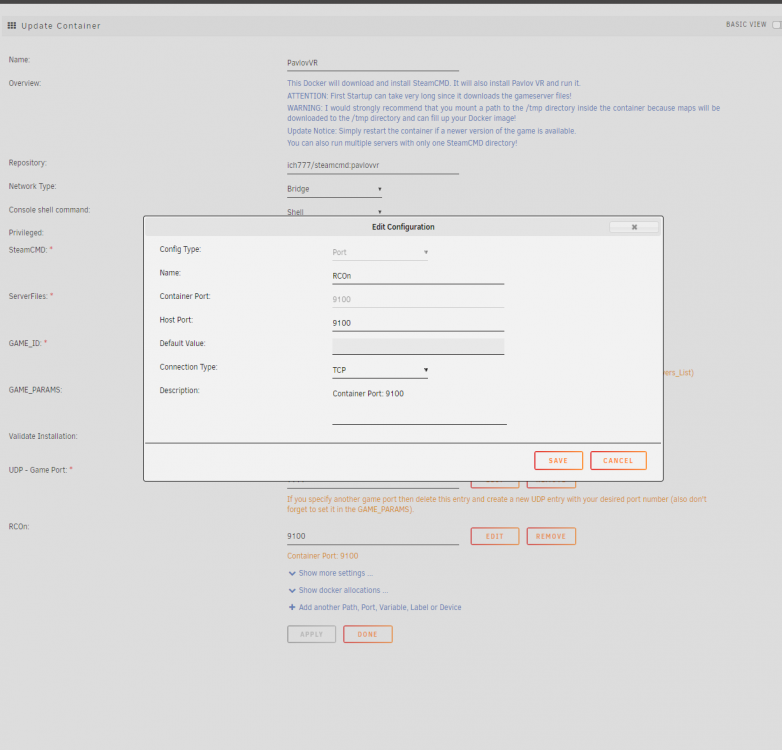The width and height of the screenshot is (782, 750).
Task: Cancel the Edit Configuration dialog
Action: point(618,460)
